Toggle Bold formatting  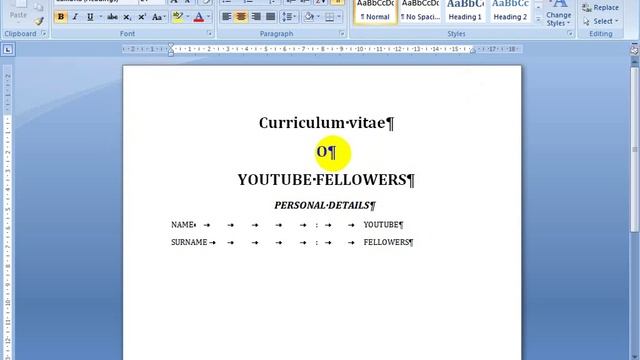click(x=61, y=17)
